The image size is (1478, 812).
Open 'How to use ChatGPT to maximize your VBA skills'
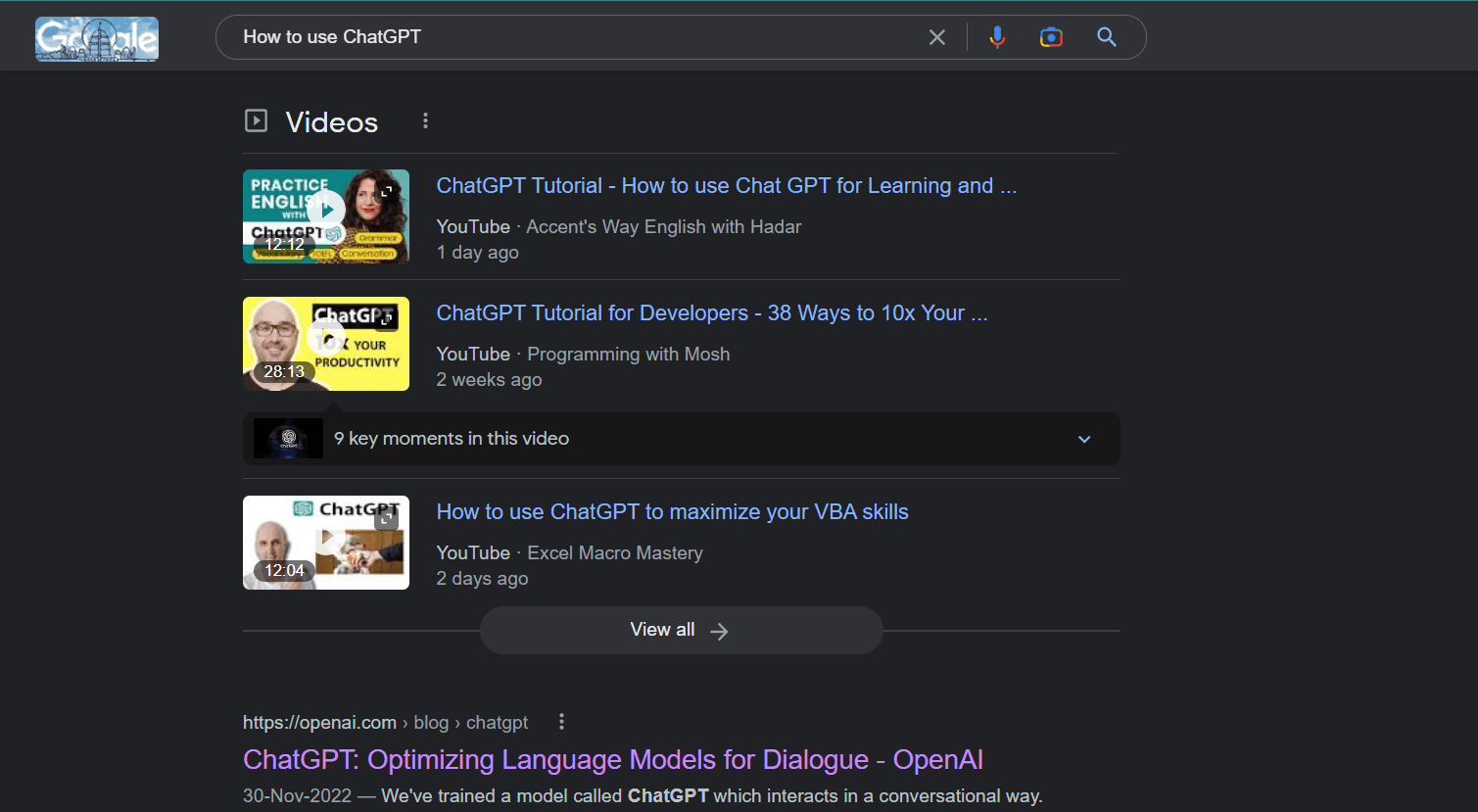click(673, 512)
